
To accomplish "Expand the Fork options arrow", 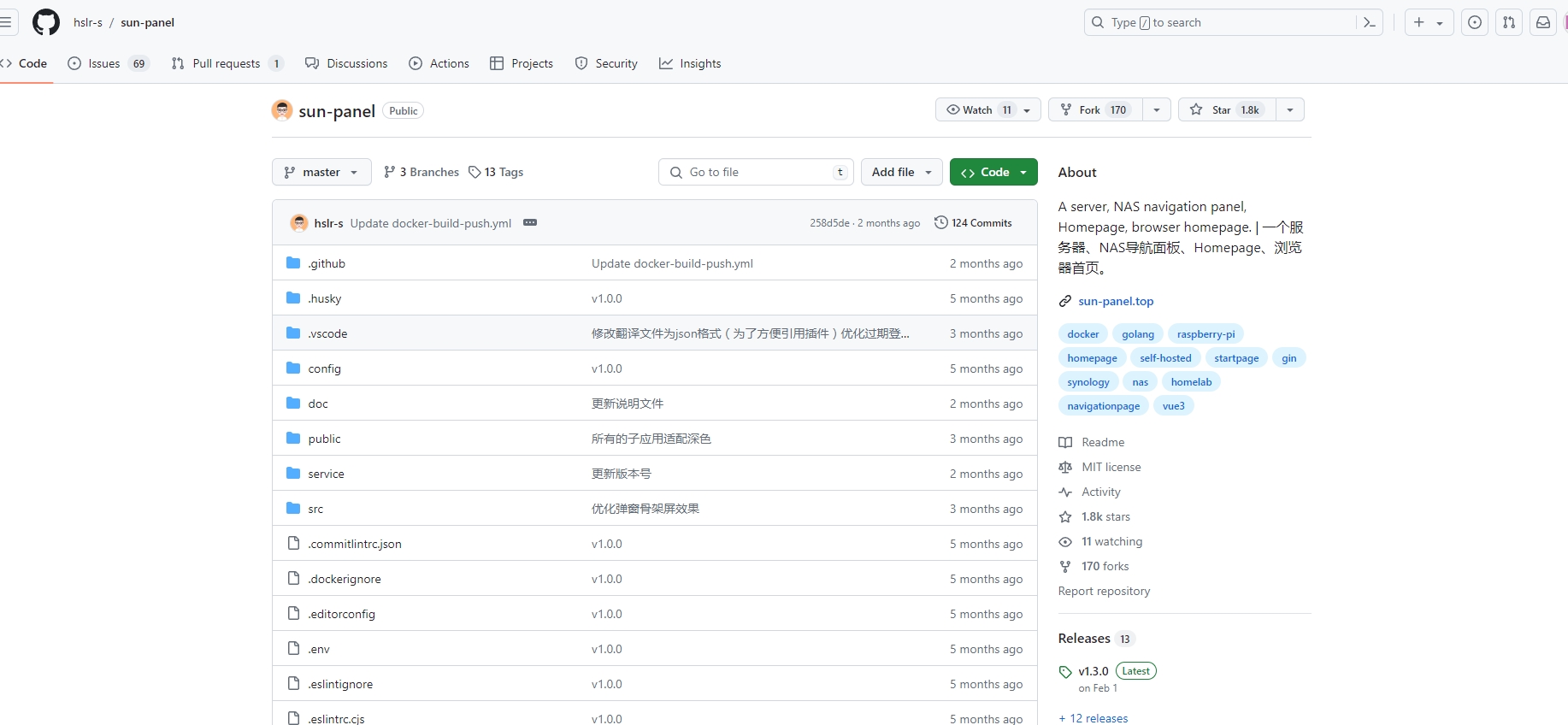I will click(1157, 109).
